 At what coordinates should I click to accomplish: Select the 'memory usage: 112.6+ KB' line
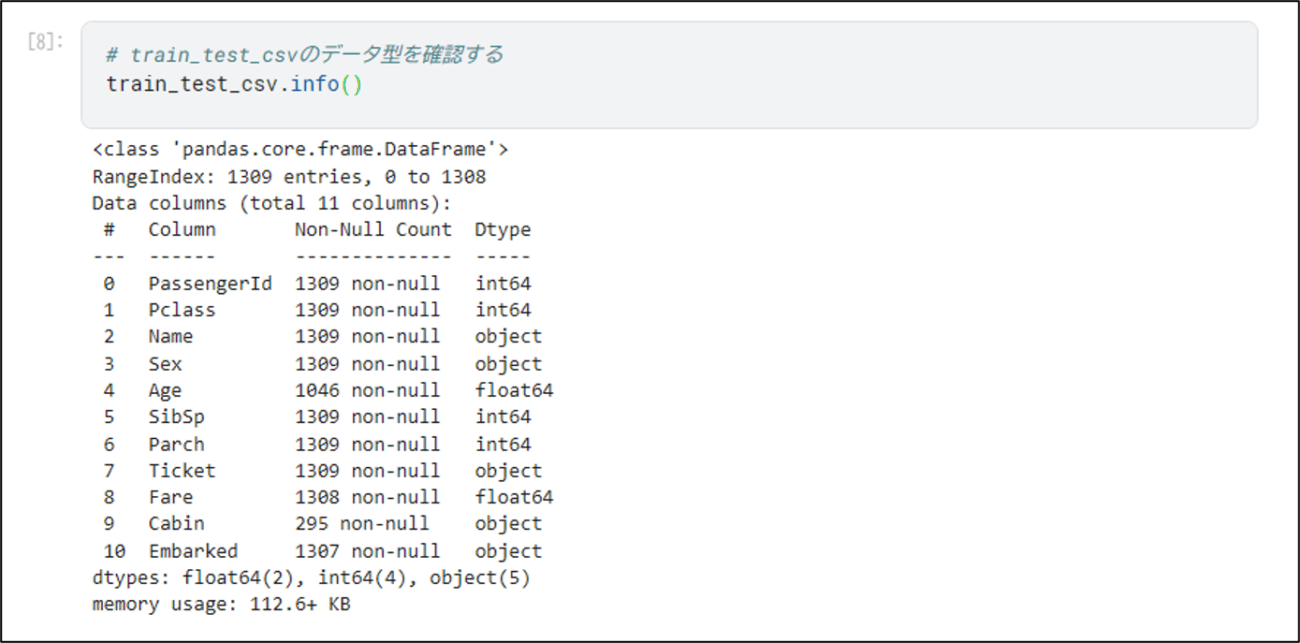tap(221, 605)
